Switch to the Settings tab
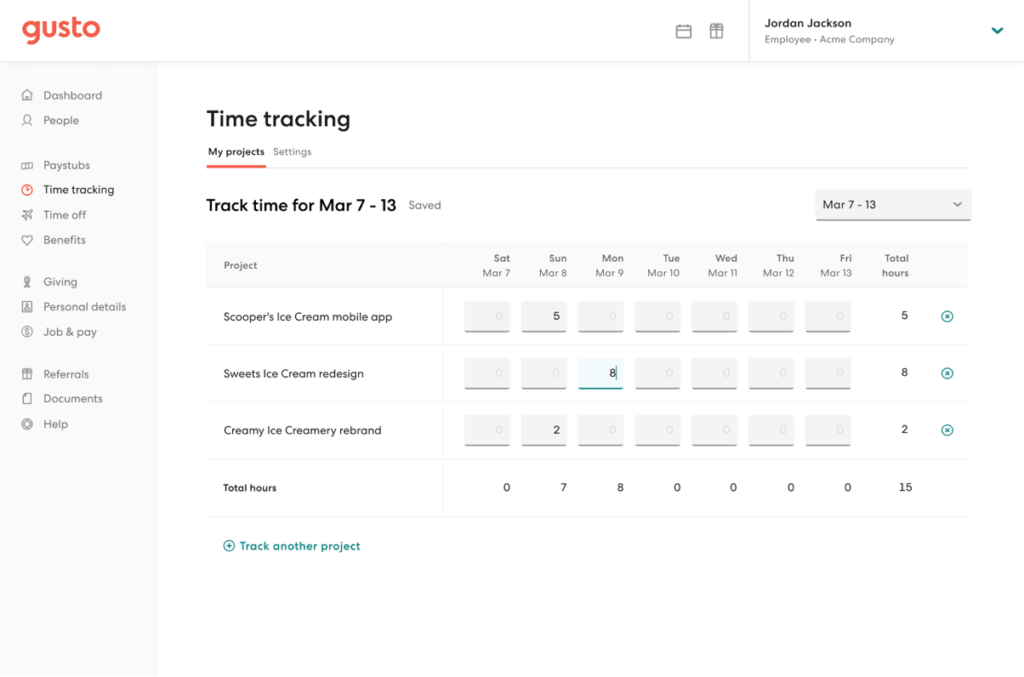The height and width of the screenshot is (677, 1024). (x=292, y=152)
